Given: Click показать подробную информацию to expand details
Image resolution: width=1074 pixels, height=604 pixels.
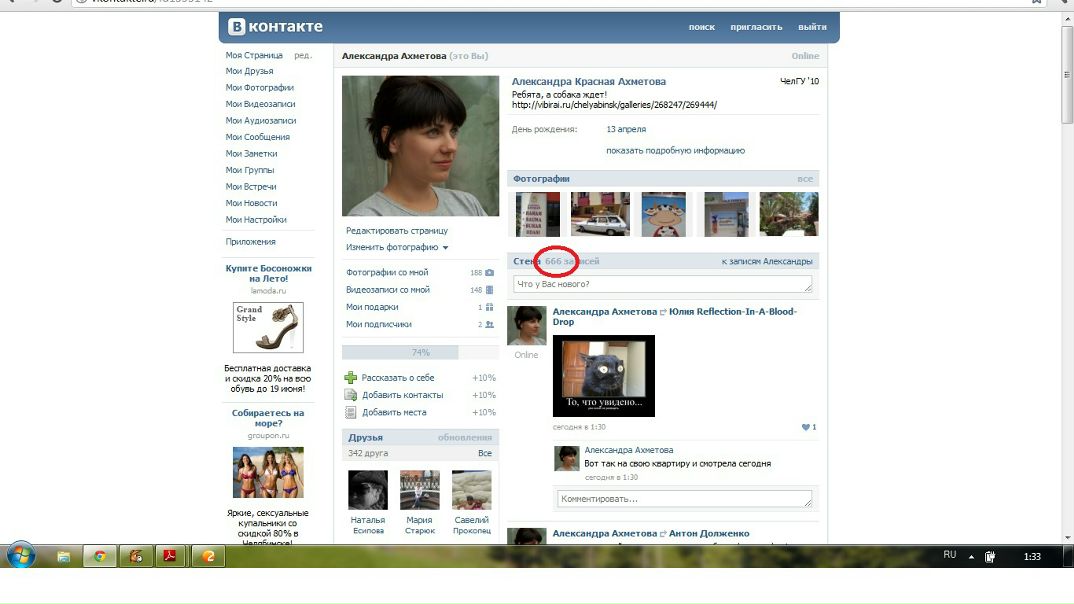Looking at the screenshot, I should coord(675,151).
